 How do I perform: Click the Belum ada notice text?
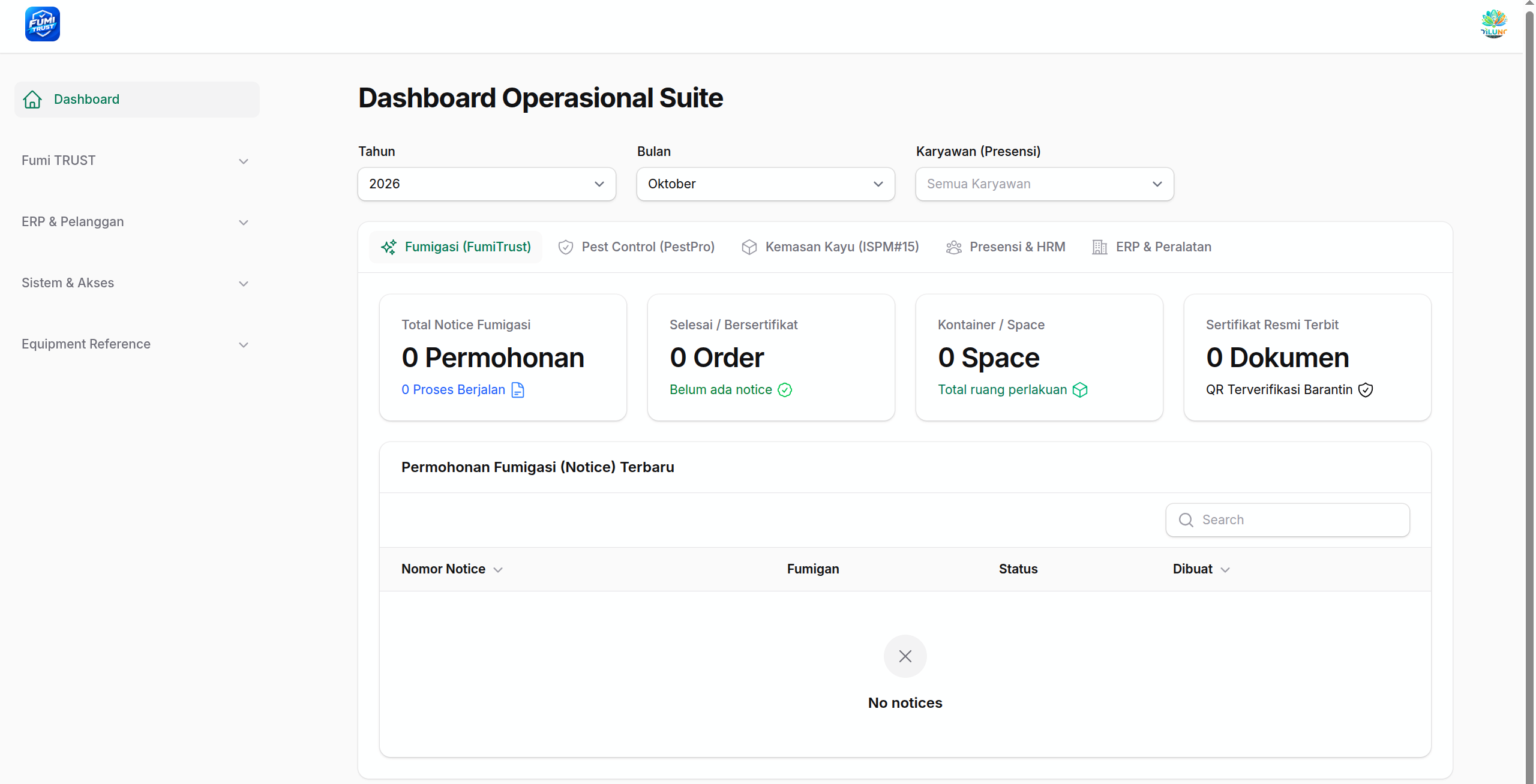[721, 390]
